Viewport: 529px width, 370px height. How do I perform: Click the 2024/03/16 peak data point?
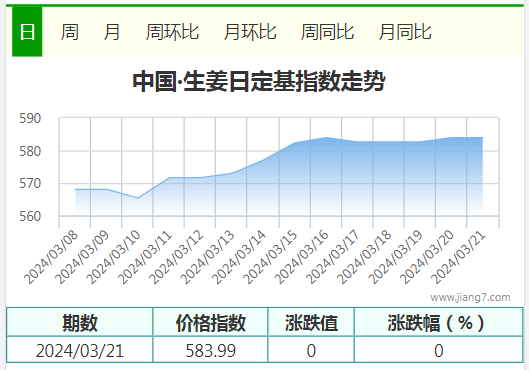(326, 137)
